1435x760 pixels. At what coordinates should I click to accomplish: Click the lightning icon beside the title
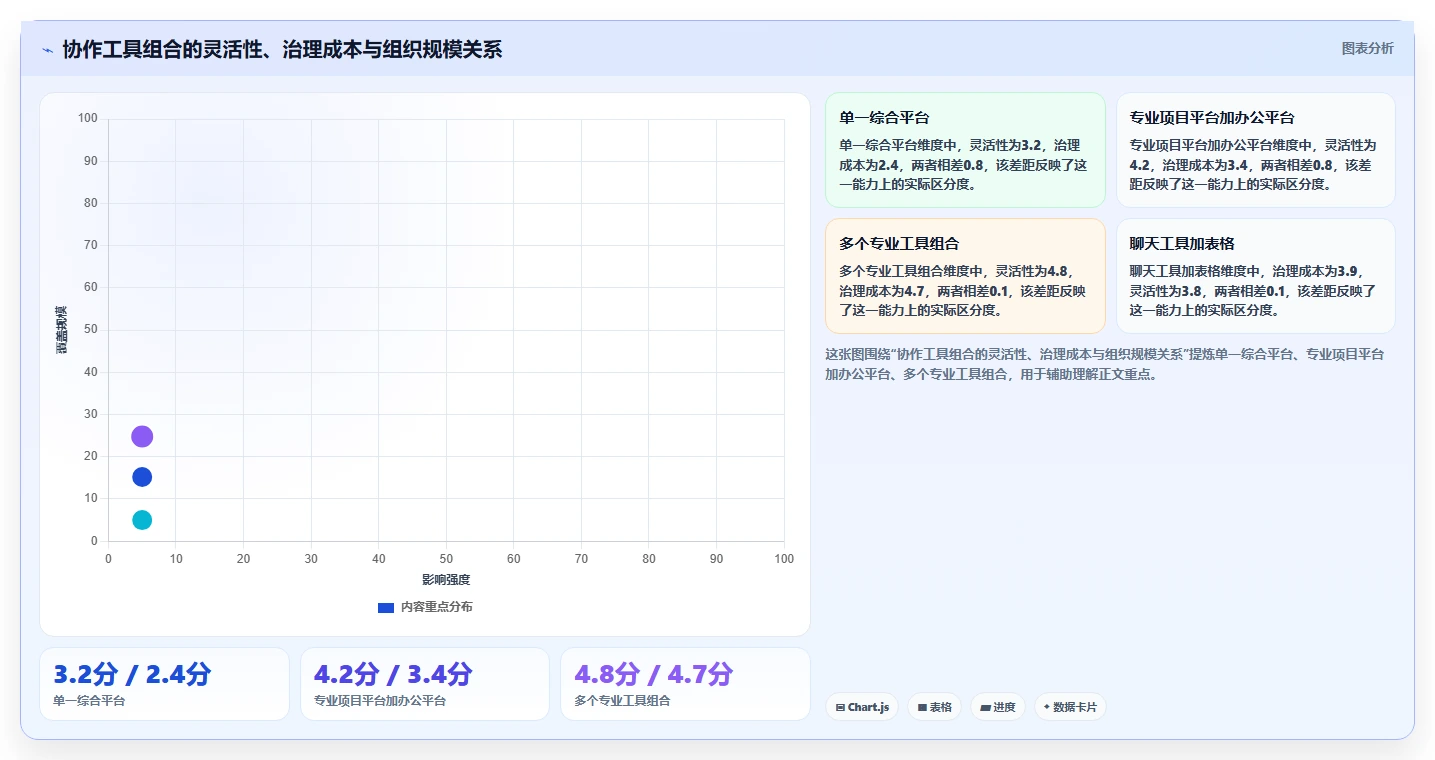pos(47,49)
